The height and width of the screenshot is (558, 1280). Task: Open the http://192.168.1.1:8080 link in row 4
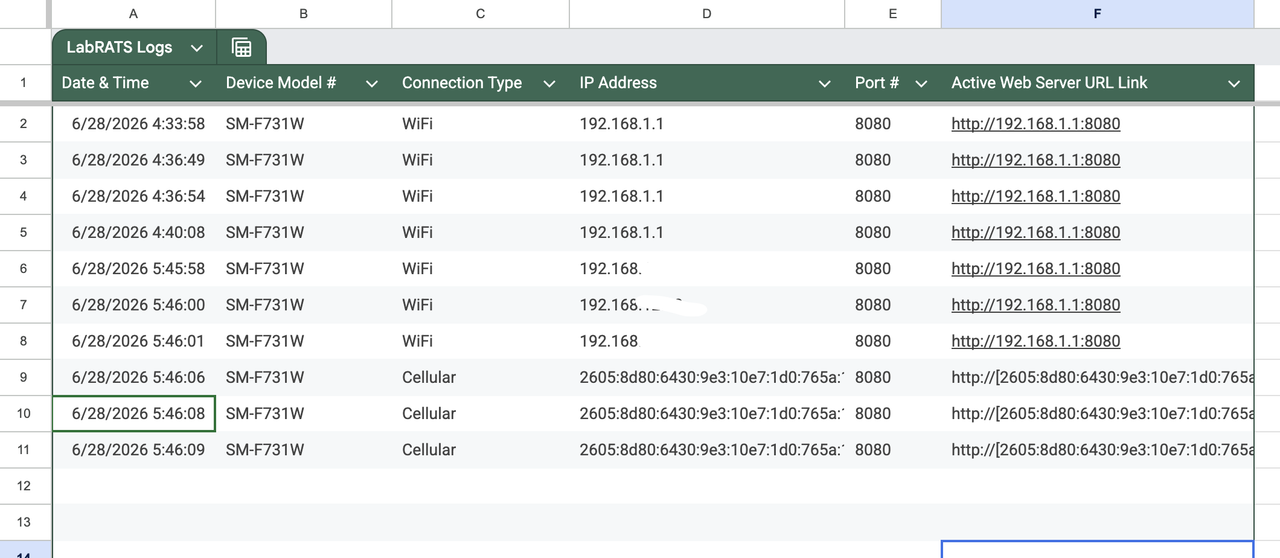click(1035, 196)
